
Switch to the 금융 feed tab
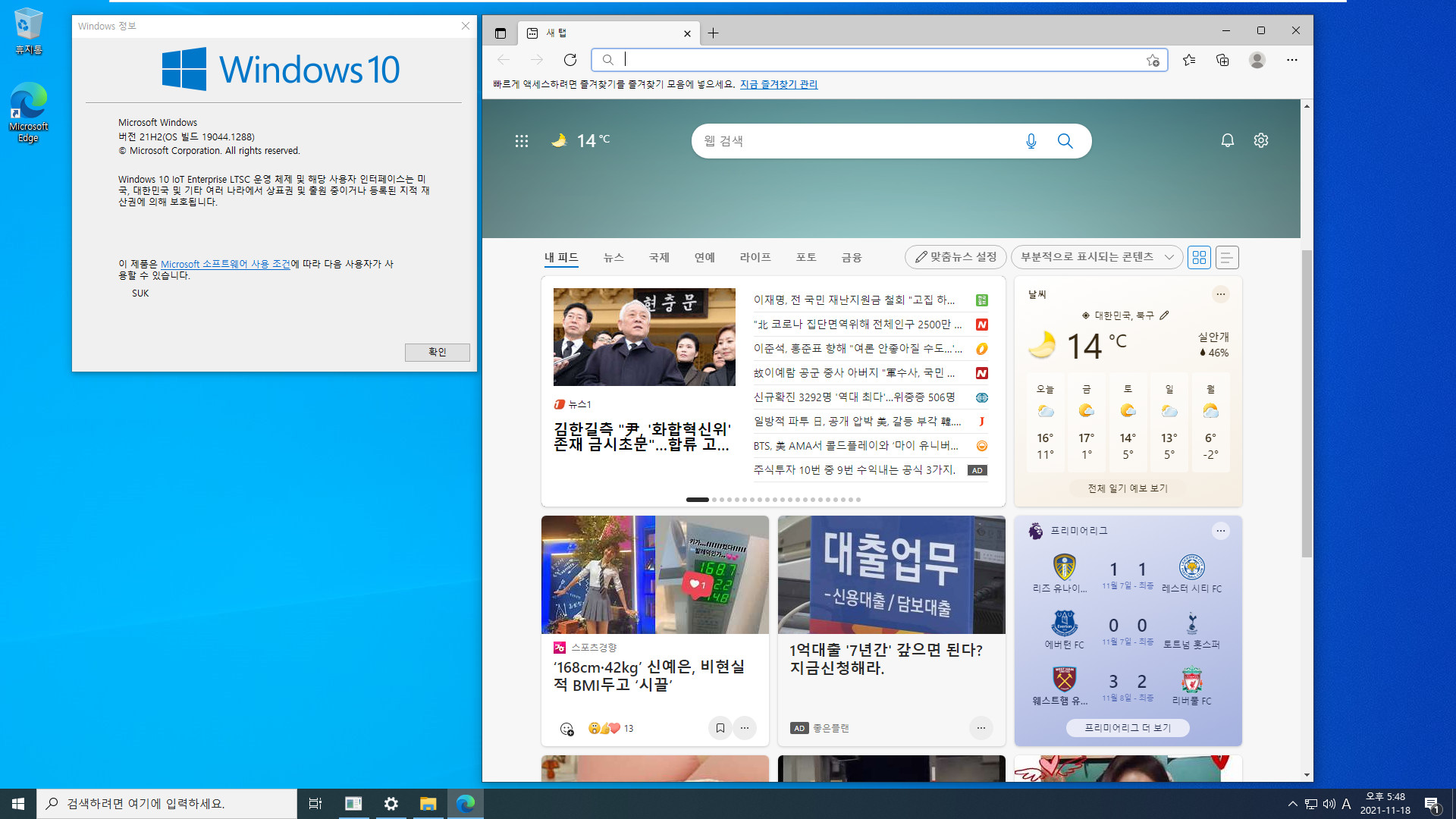(x=852, y=257)
